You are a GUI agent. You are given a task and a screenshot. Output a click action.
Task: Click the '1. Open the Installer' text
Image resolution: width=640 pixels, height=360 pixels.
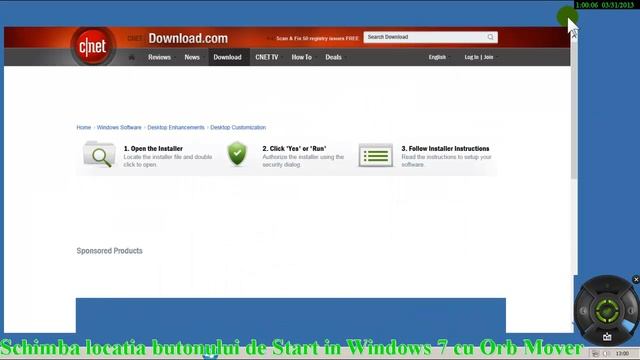(153, 149)
